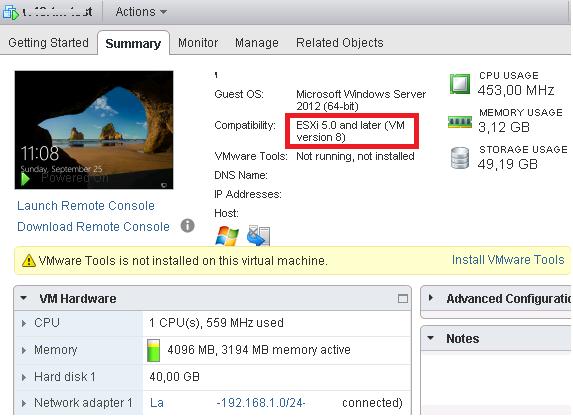Open the Related Objects tab

tap(339, 43)
